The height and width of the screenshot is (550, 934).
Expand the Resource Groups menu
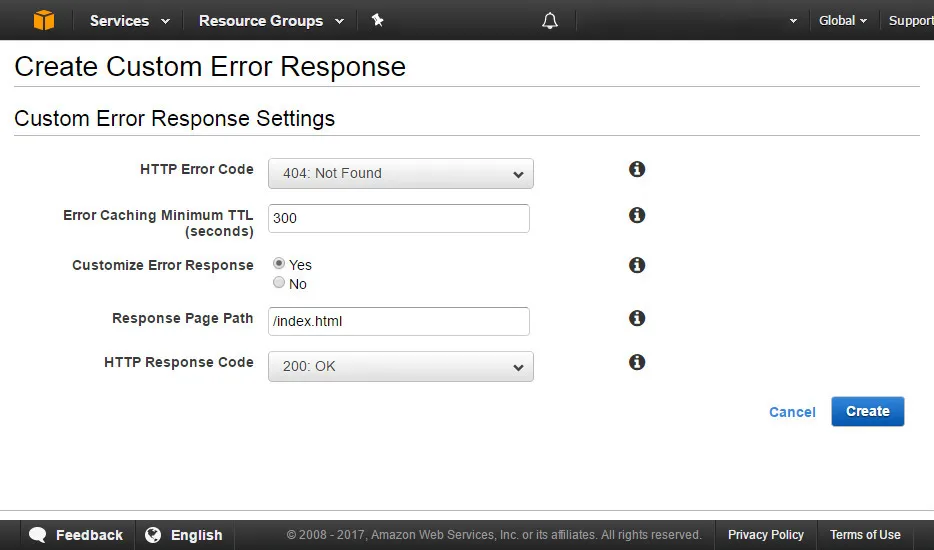pyautogui.click(x=271, y=21)
